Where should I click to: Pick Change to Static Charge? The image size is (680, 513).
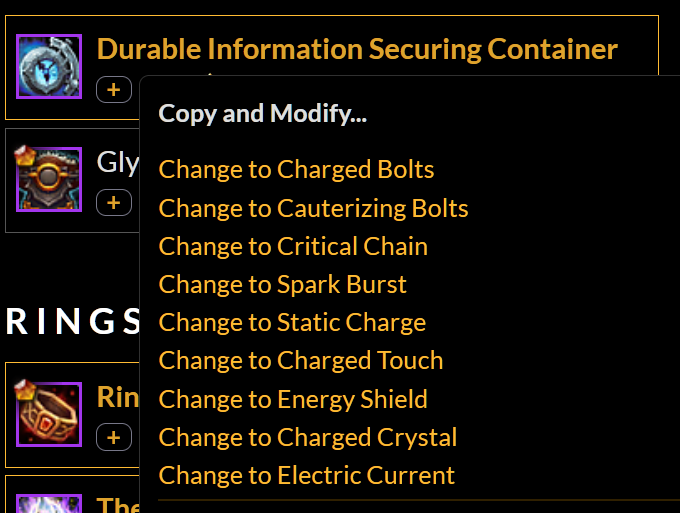point(292,323)
